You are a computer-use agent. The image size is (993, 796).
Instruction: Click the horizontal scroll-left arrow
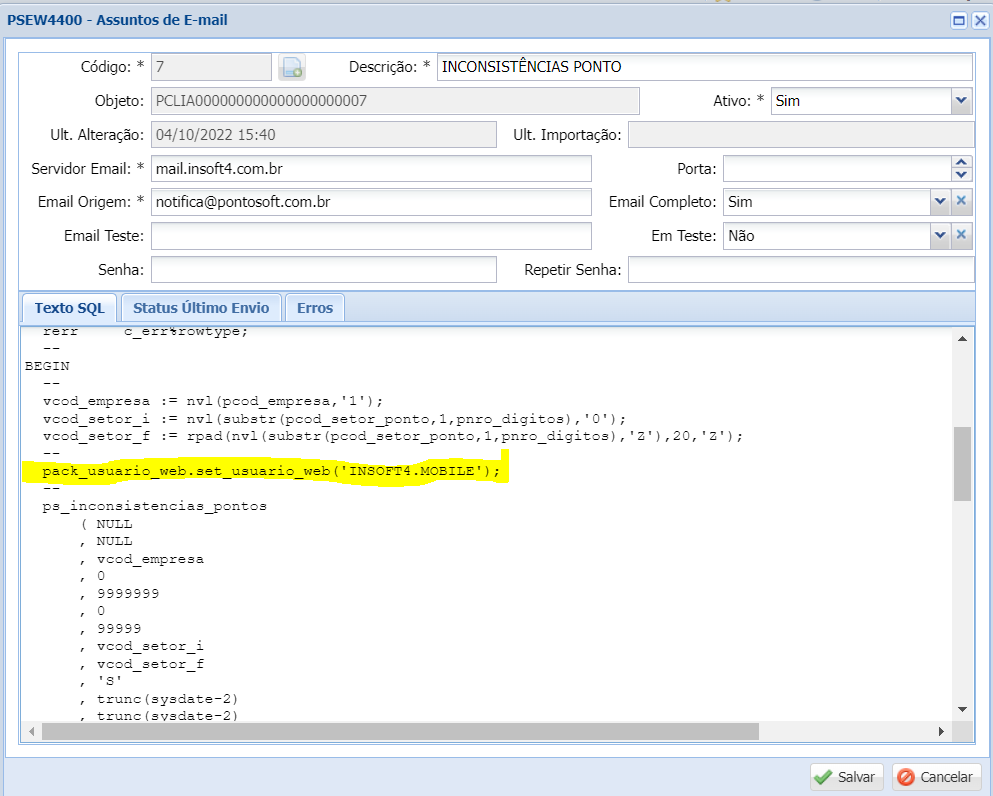(32, 731)
